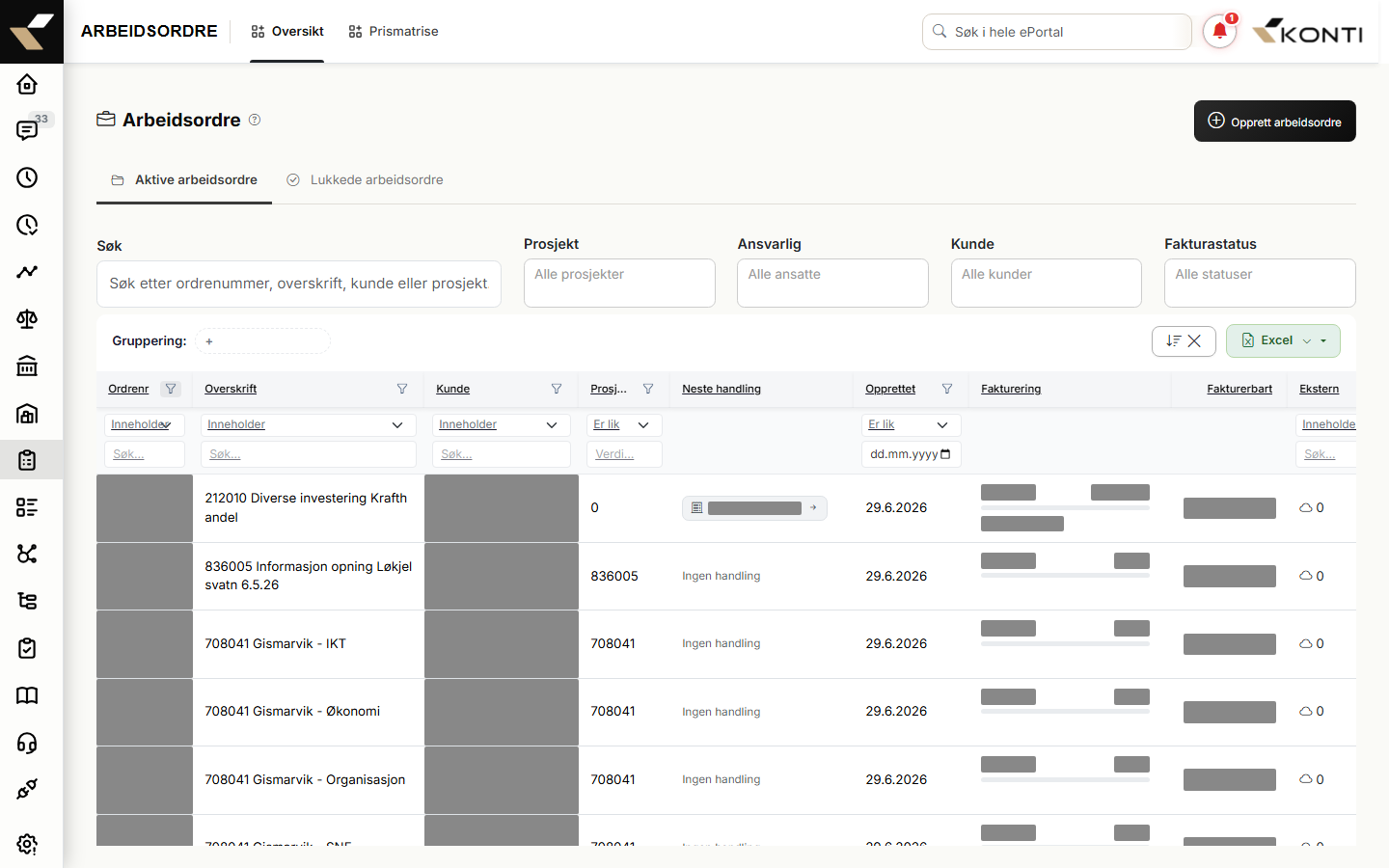
Task: Click 'Ingen handling' in Gismarvik - IKT row
Action: click(722, 643)
